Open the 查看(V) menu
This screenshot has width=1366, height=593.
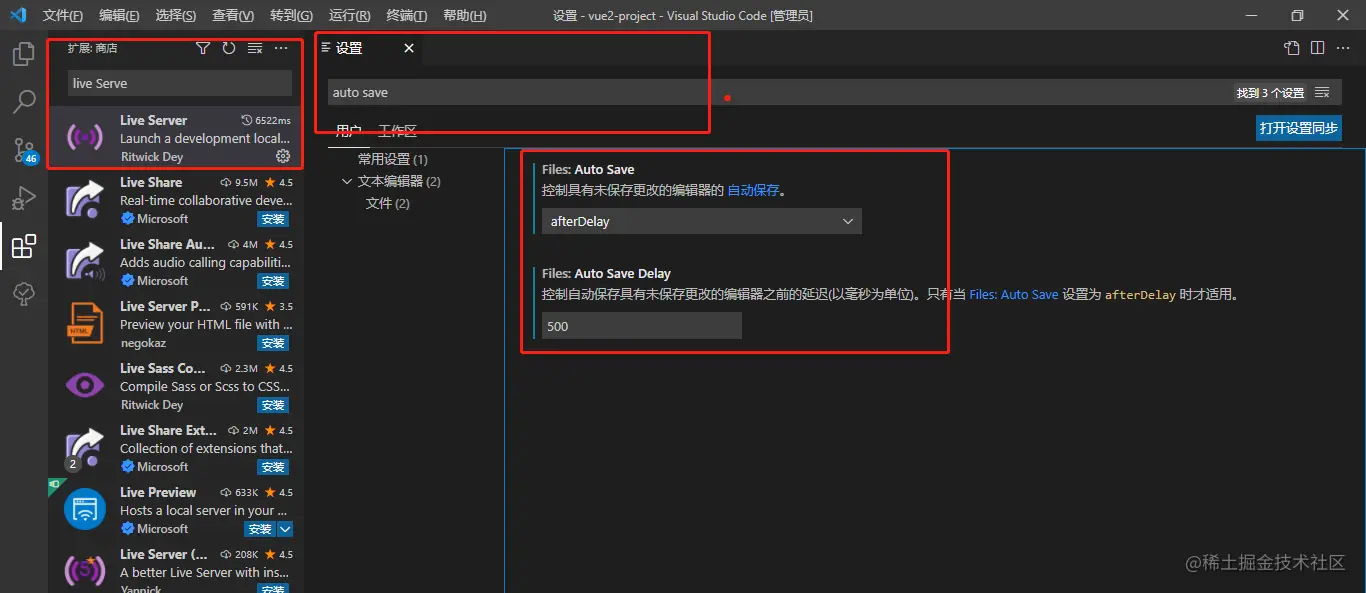[x=233, y=16]
